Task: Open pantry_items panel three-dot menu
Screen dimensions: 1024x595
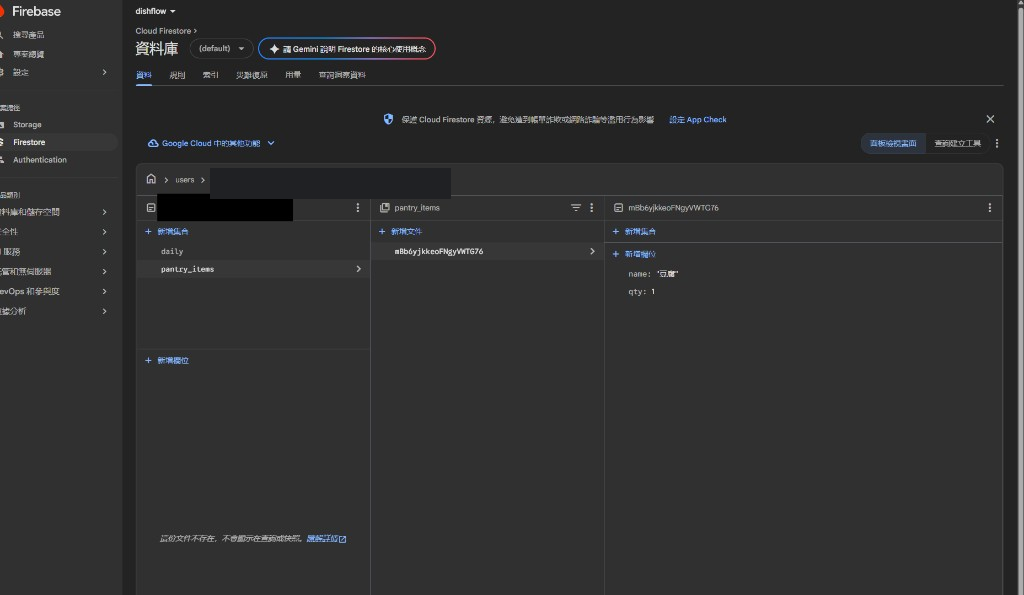Action: pyautogui.click(x=592, y=208)
